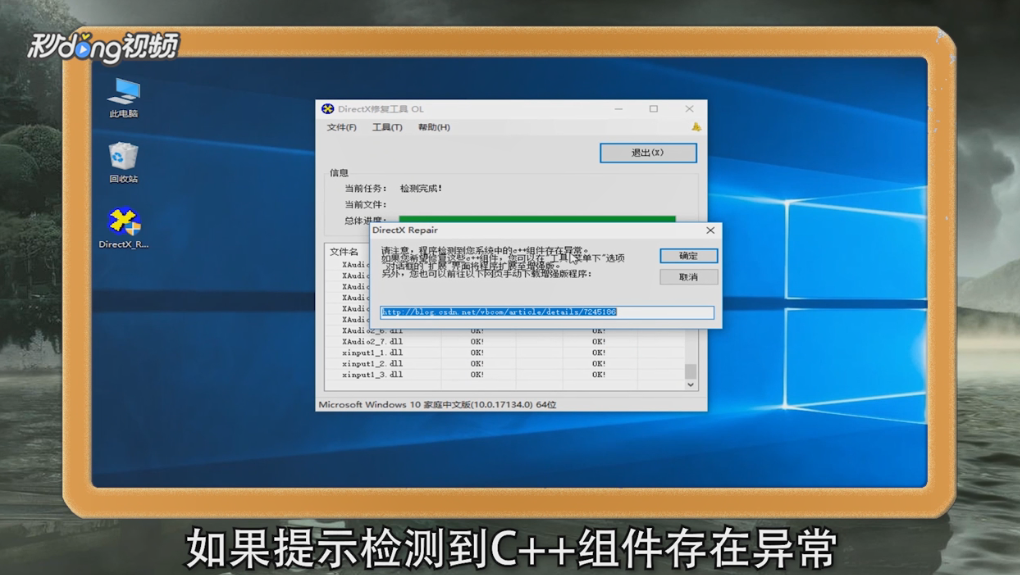The height and width of the screenshot is (575, 1020).
Task: Maximize the DirectX修复工具 window
Action: (x=654, y=109)
